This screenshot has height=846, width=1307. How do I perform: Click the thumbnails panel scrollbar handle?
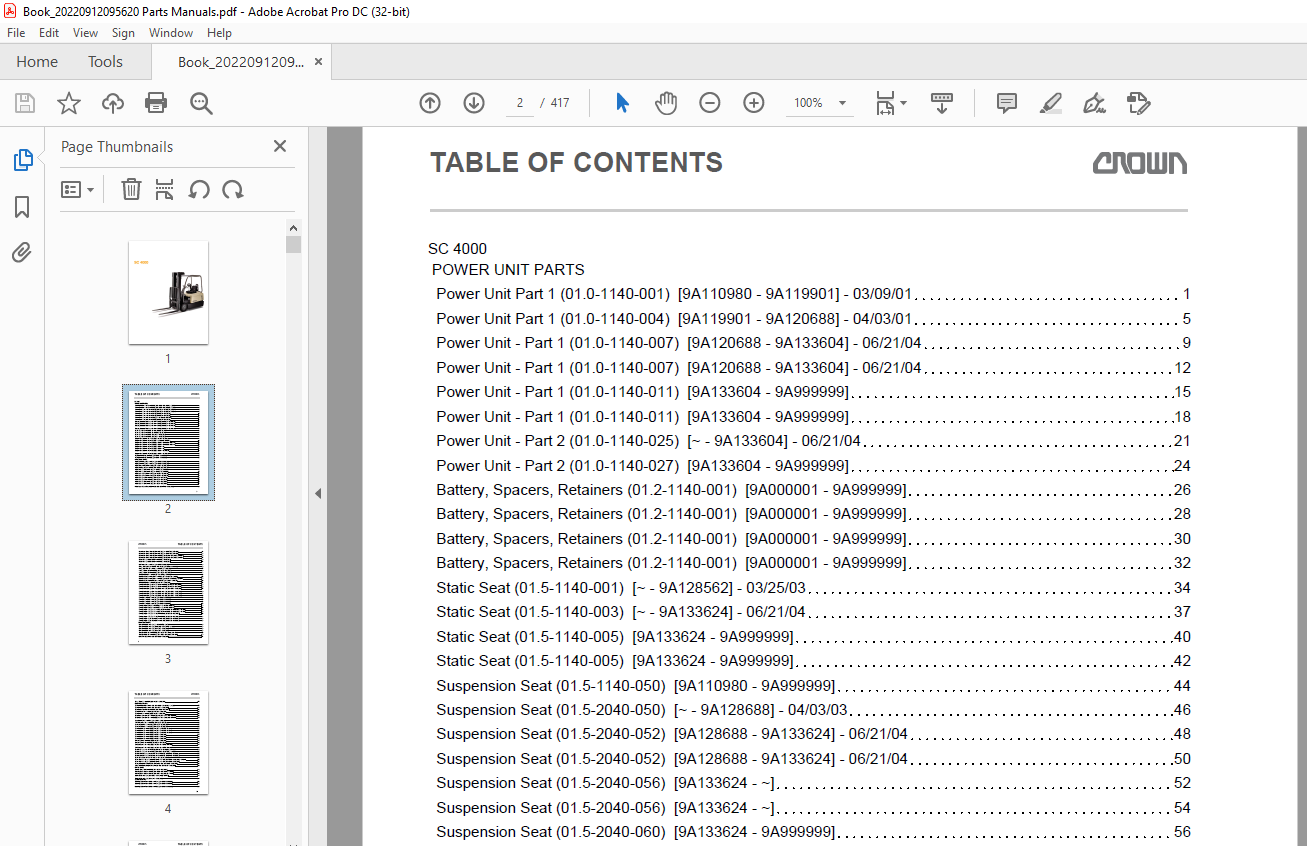(x=293, y=245)
